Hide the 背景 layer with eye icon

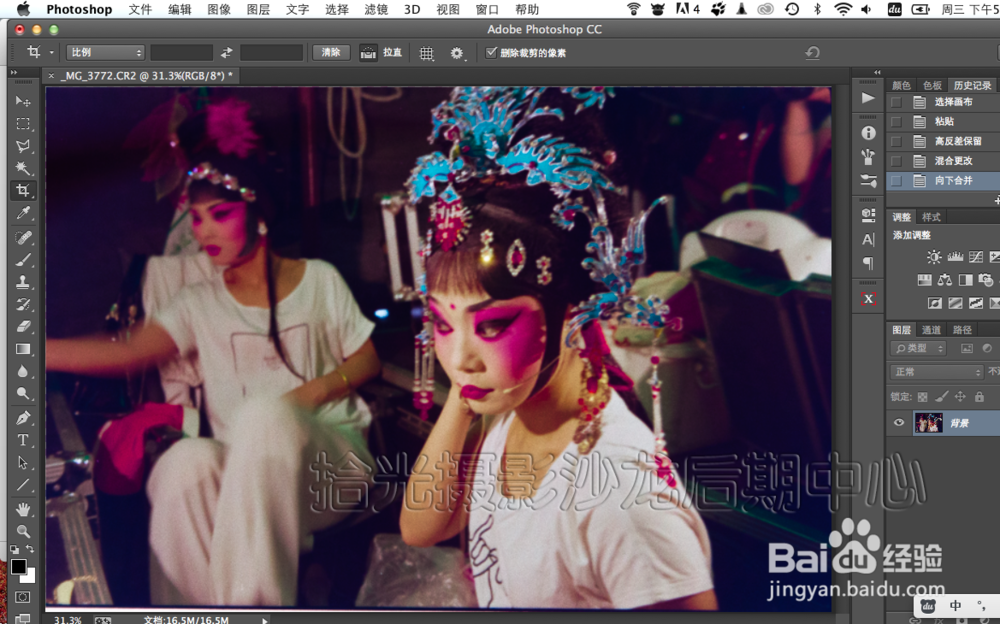click(899, 422)
